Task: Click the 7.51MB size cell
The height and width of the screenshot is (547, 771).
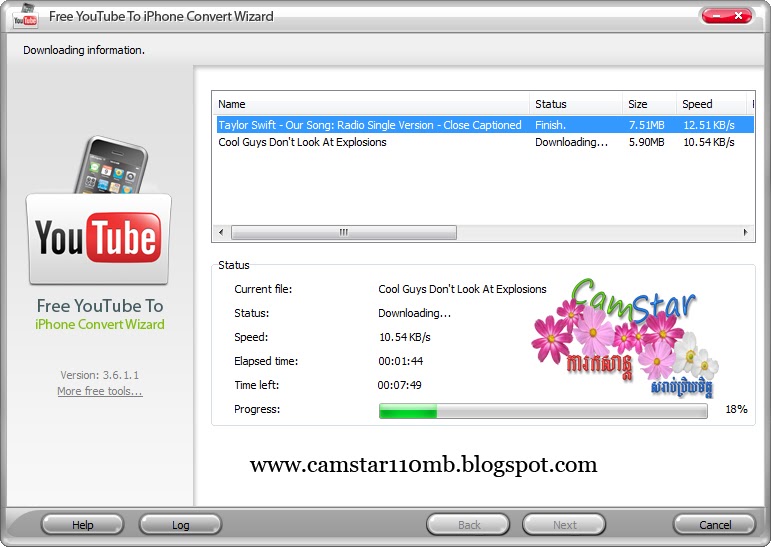Action: [646, 125]
